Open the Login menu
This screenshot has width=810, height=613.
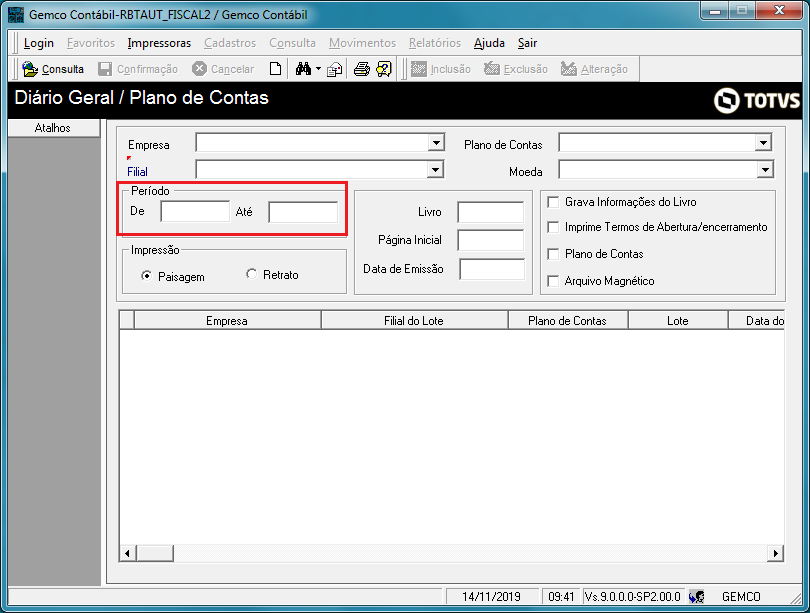coord(39,43)
